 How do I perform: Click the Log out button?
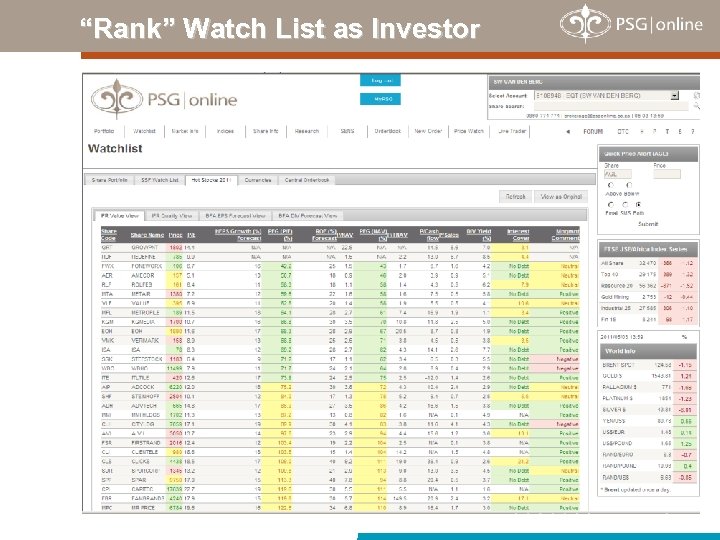(x=380, y=80)
